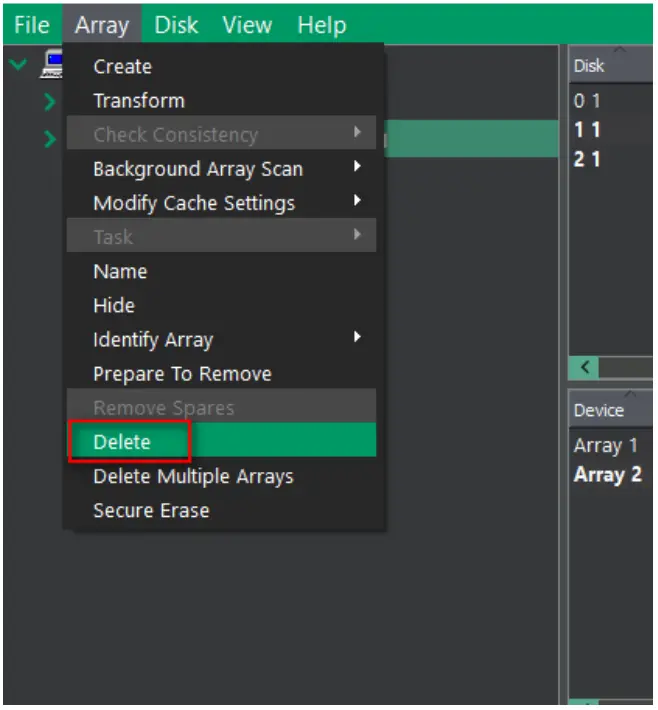The image size is (658, 710).
Task: Select Array 2 in the Device list
Action: 607,474
